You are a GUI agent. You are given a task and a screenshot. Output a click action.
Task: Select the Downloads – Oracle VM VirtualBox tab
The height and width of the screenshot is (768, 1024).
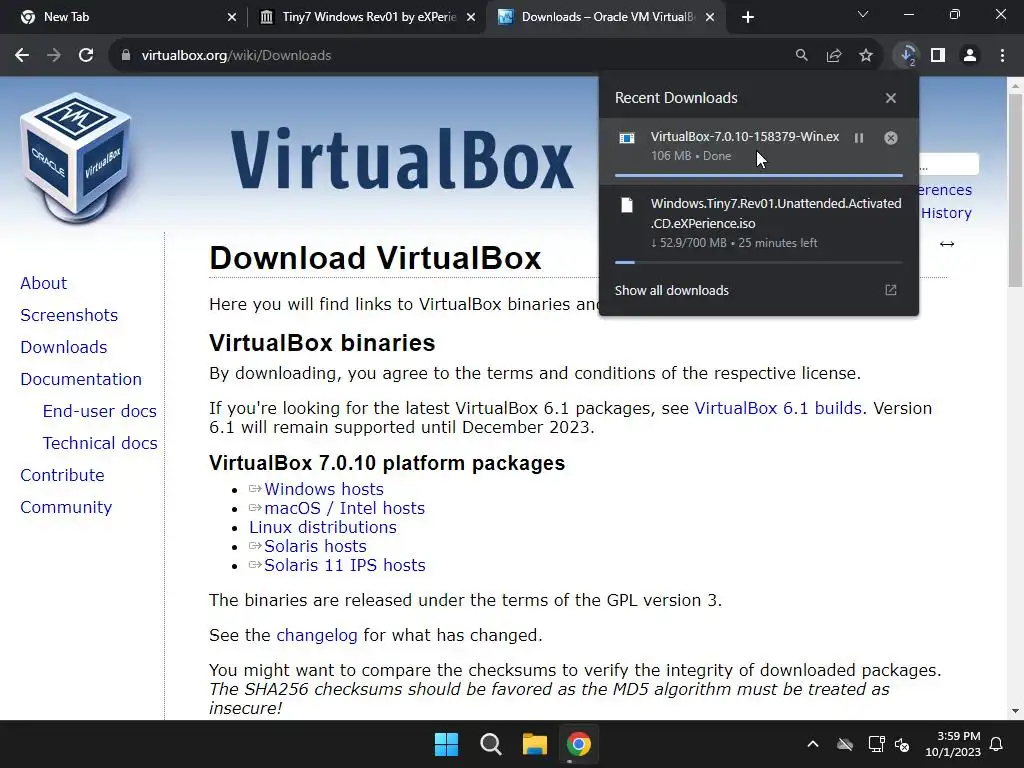click(x=605, y=17)
